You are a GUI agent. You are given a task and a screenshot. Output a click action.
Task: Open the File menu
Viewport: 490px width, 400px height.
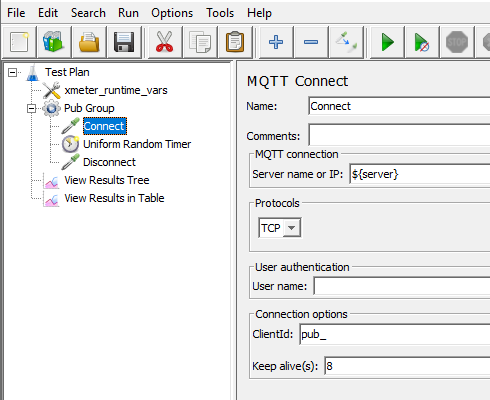pyautogui.click(x=16, y=13)
